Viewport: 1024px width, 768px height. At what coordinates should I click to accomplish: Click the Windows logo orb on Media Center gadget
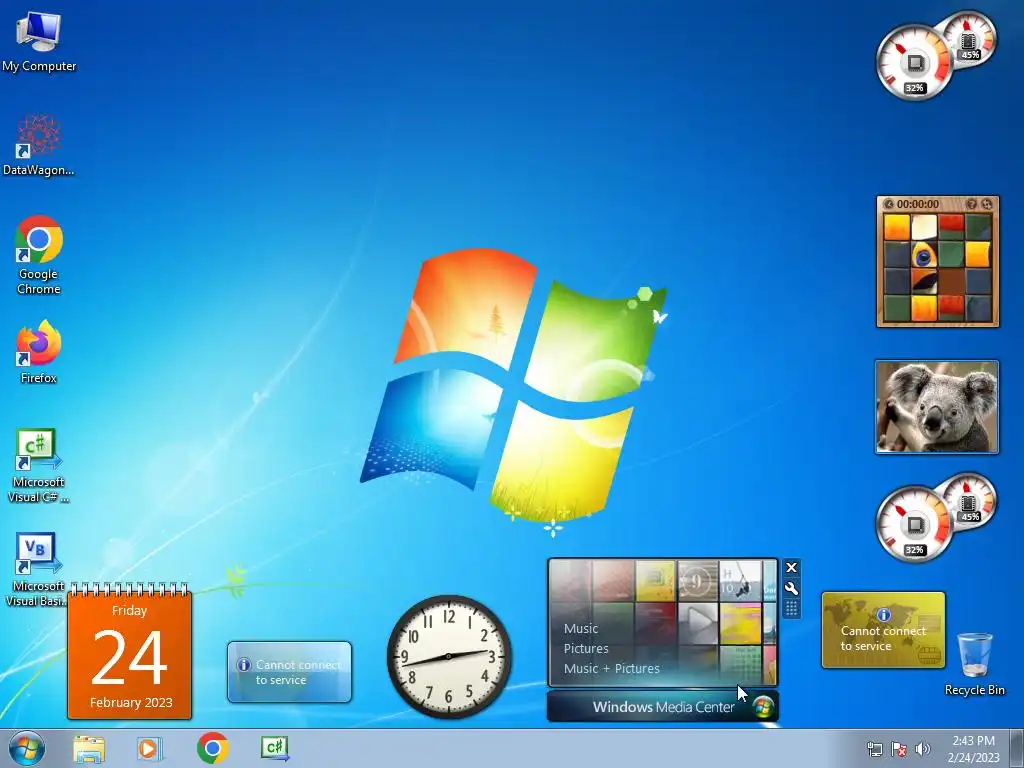763,707
